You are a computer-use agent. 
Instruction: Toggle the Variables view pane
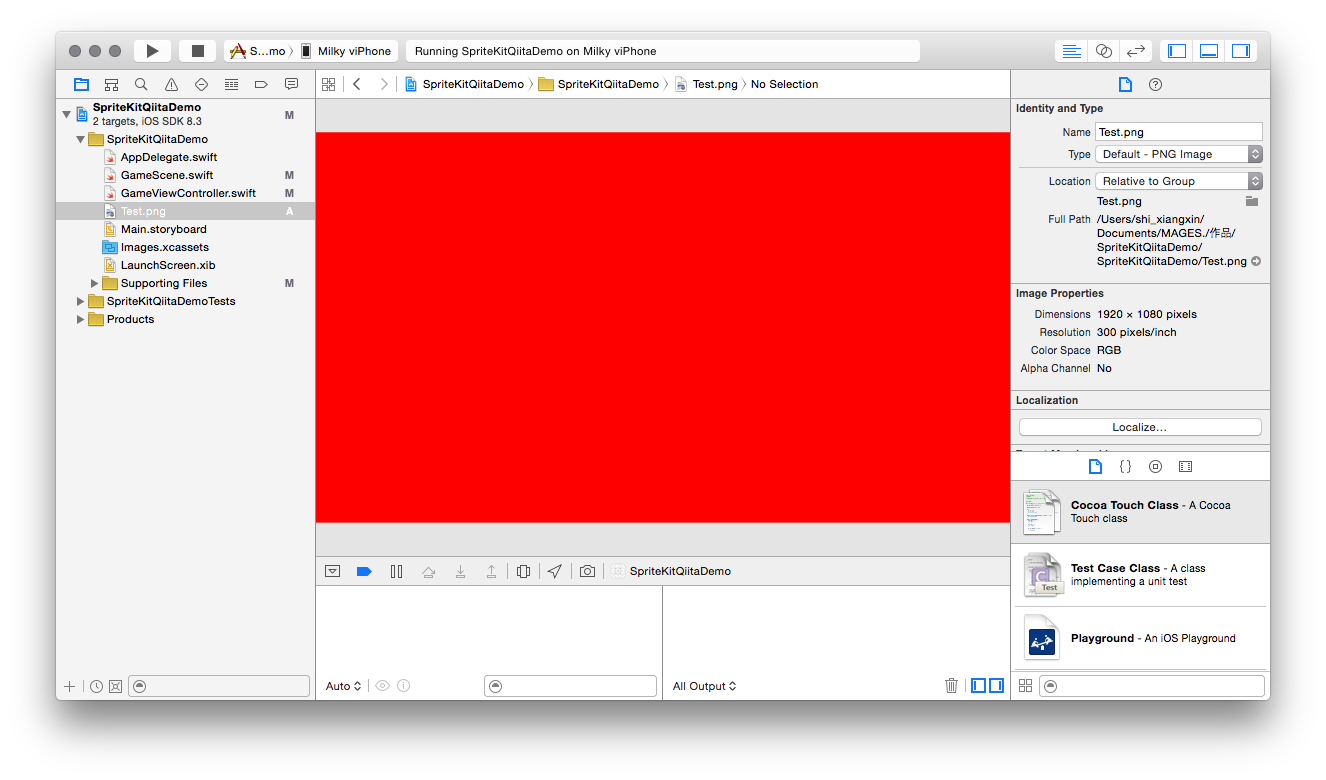click(979, 686)
